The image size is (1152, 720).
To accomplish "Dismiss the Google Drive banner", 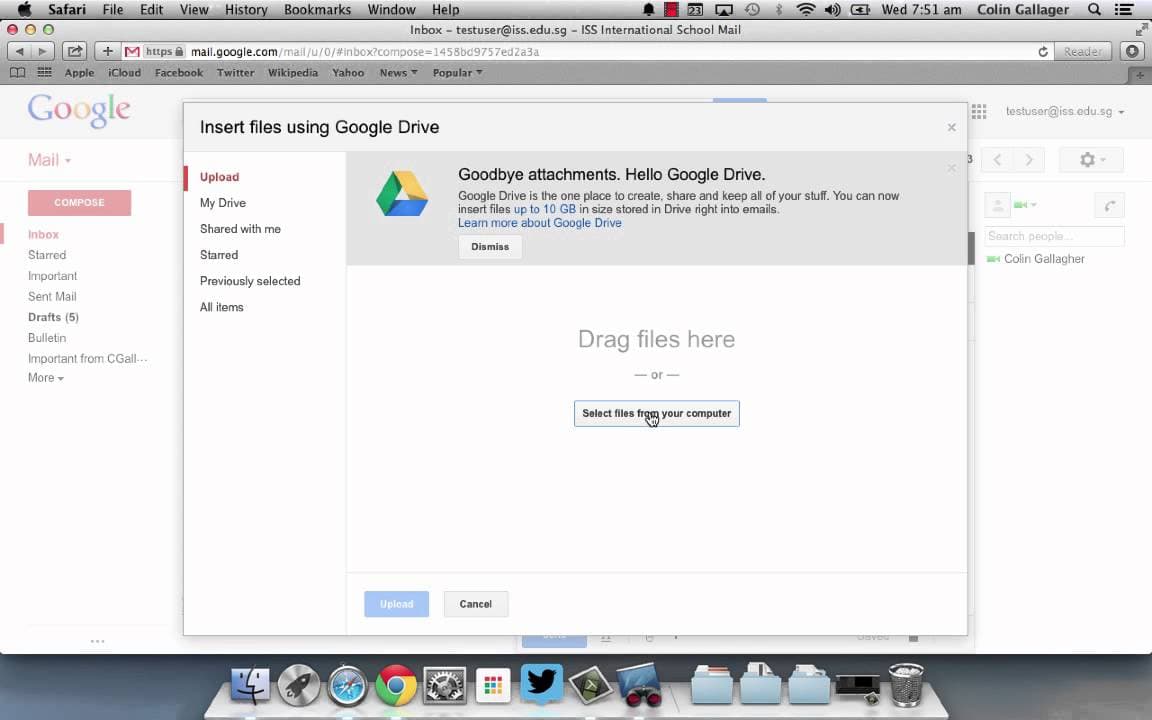I will tap(490, 247).
